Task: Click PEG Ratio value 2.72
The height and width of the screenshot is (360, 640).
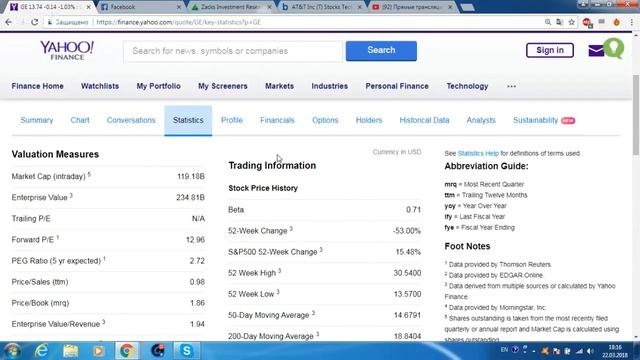Action: click(x=197, y=261)
